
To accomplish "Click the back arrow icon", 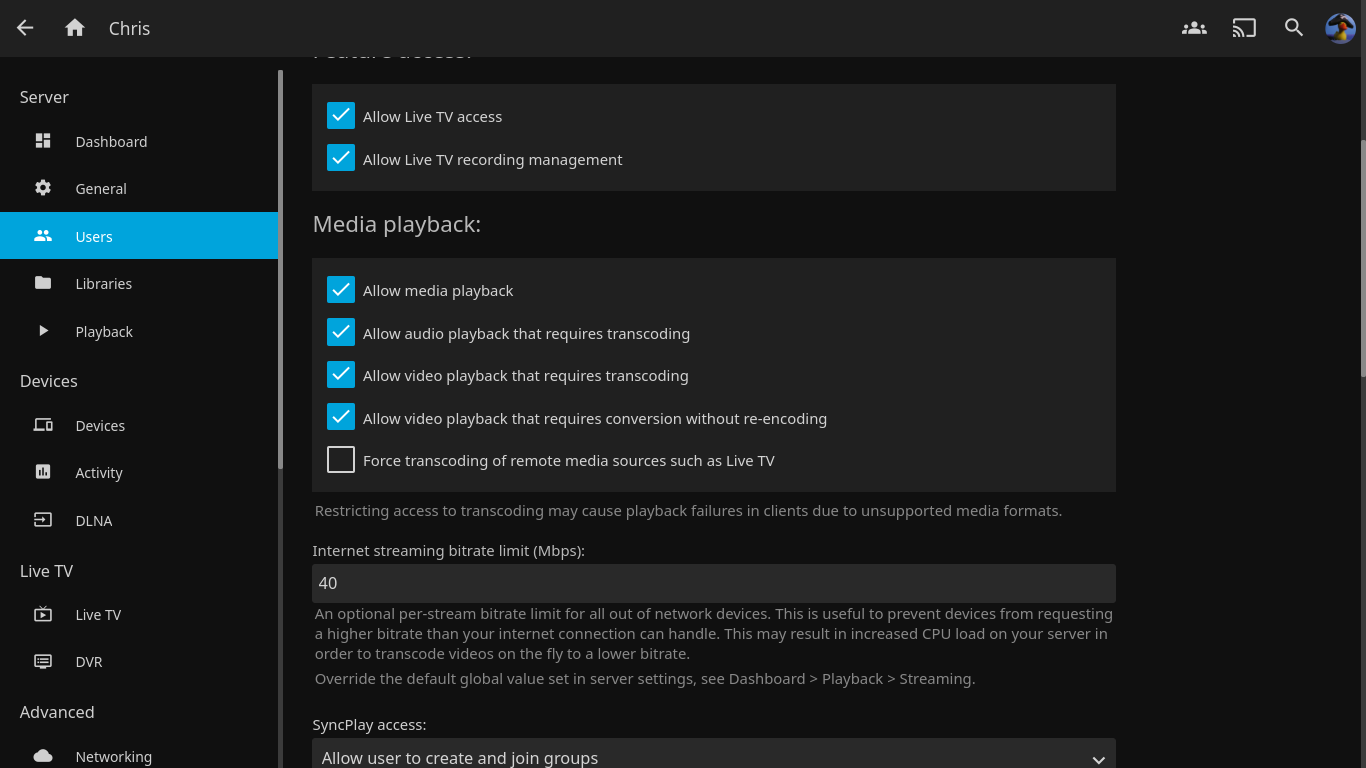I will click(25, 28).
